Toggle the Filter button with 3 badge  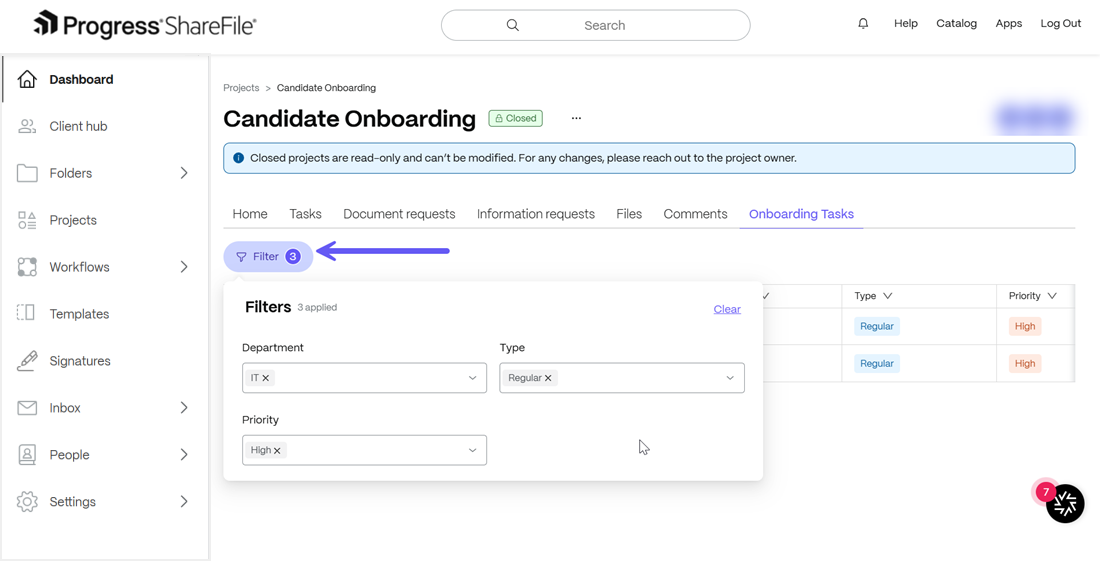click(268, 257)
